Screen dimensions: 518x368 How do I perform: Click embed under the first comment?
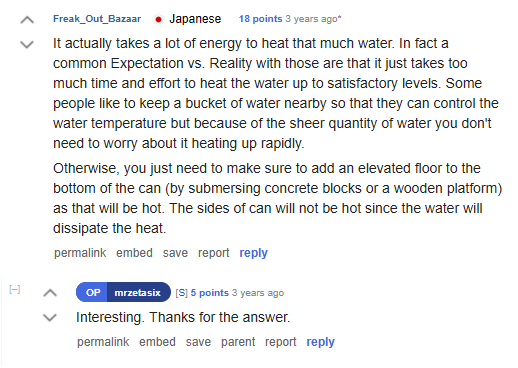coord(134,253)
